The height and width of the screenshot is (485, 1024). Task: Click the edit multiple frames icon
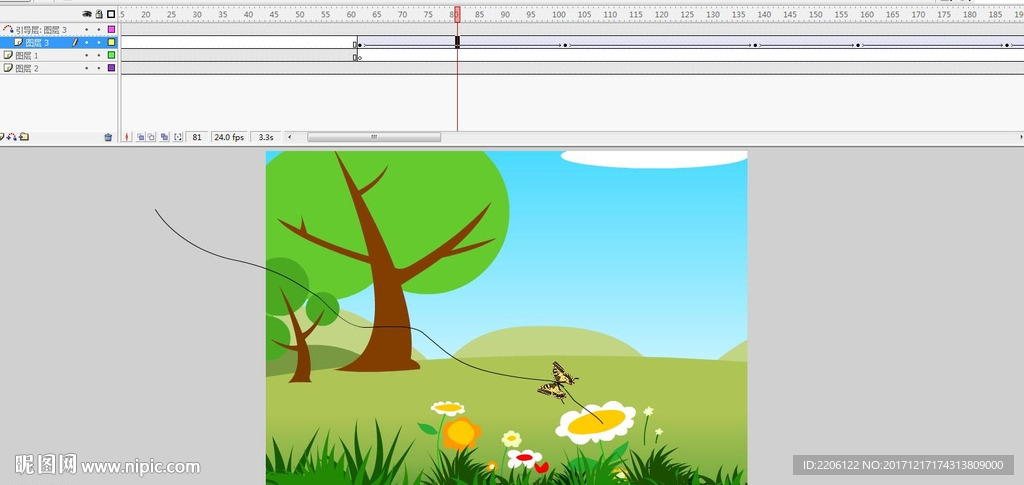[165, 137]
